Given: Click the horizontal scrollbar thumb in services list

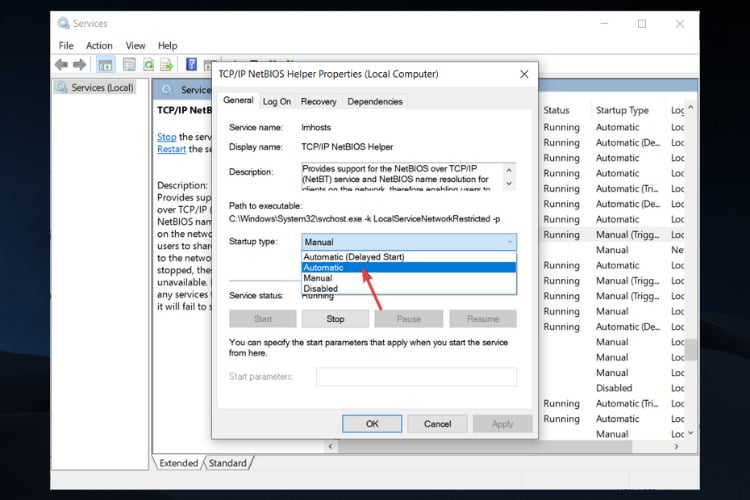Looking at the screenshot, I should pyautogui.click(x=485, y=446).
